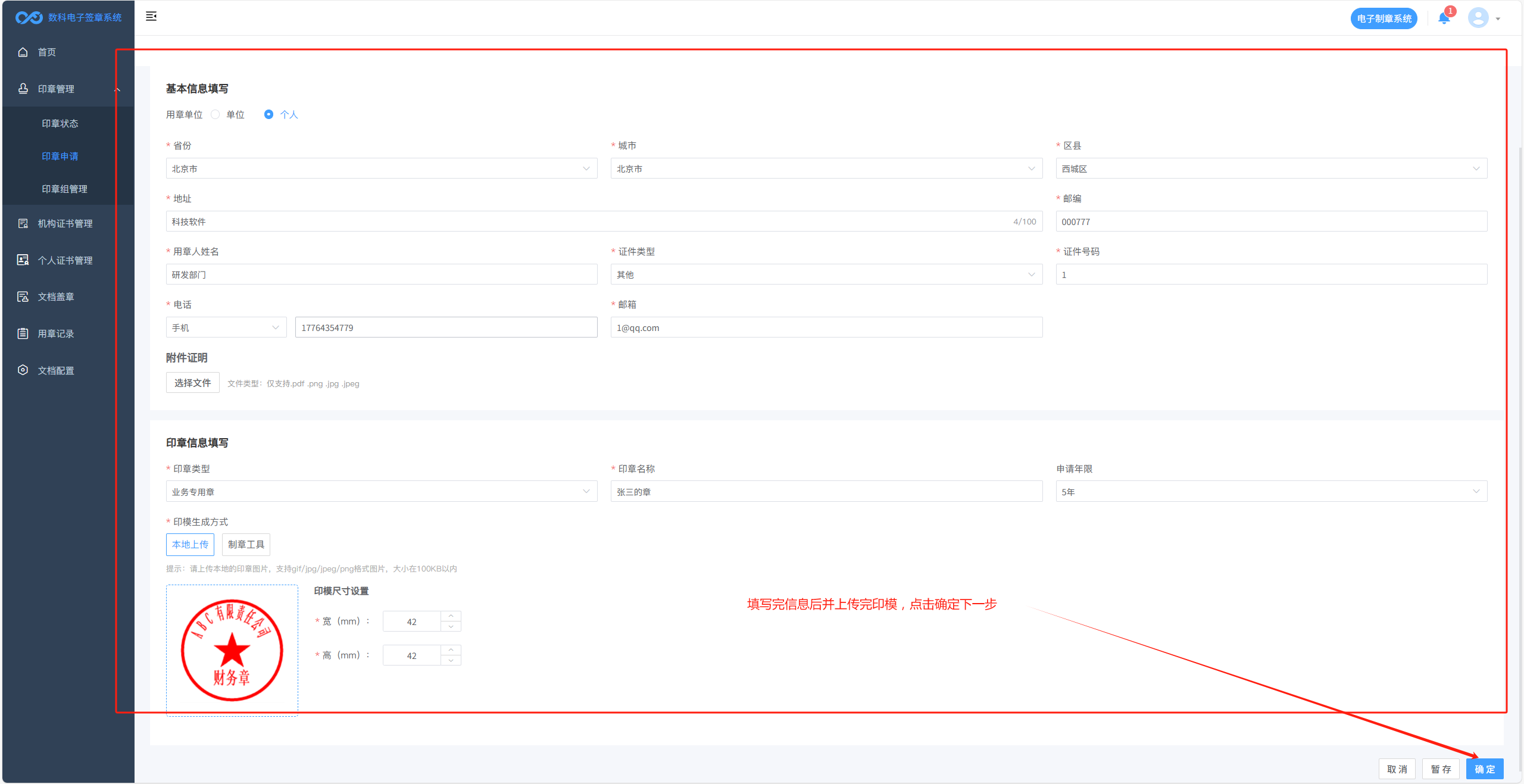The image size is (1524, 784).
Task: Select the 个人 radio button
Action: click(269, 114)
